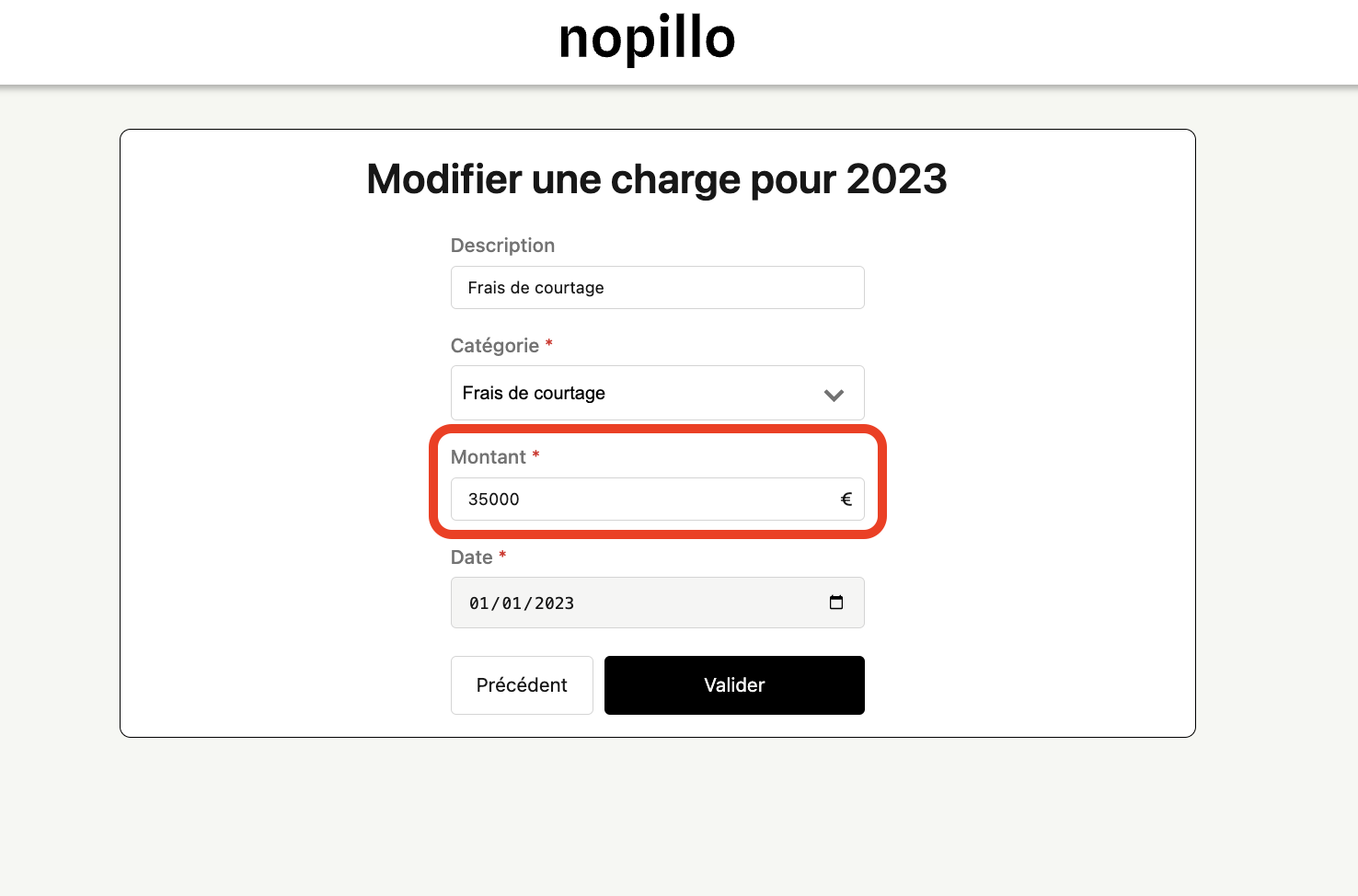Click the red asterisk beside Catégorie
This screenshot has height=896, width=1358.
click(549, 344)
